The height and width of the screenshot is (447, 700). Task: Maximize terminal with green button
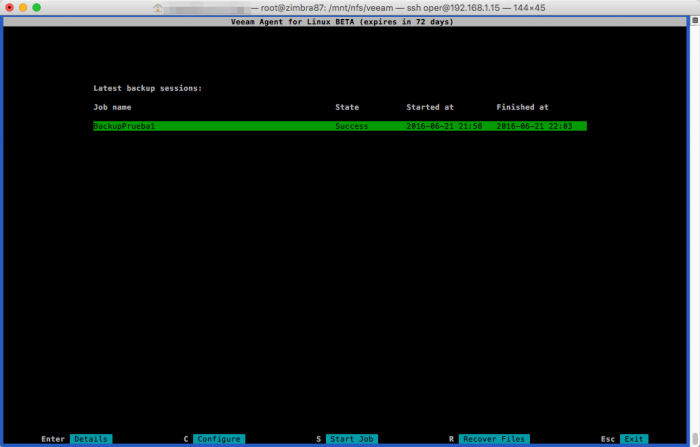pos(37,7)
